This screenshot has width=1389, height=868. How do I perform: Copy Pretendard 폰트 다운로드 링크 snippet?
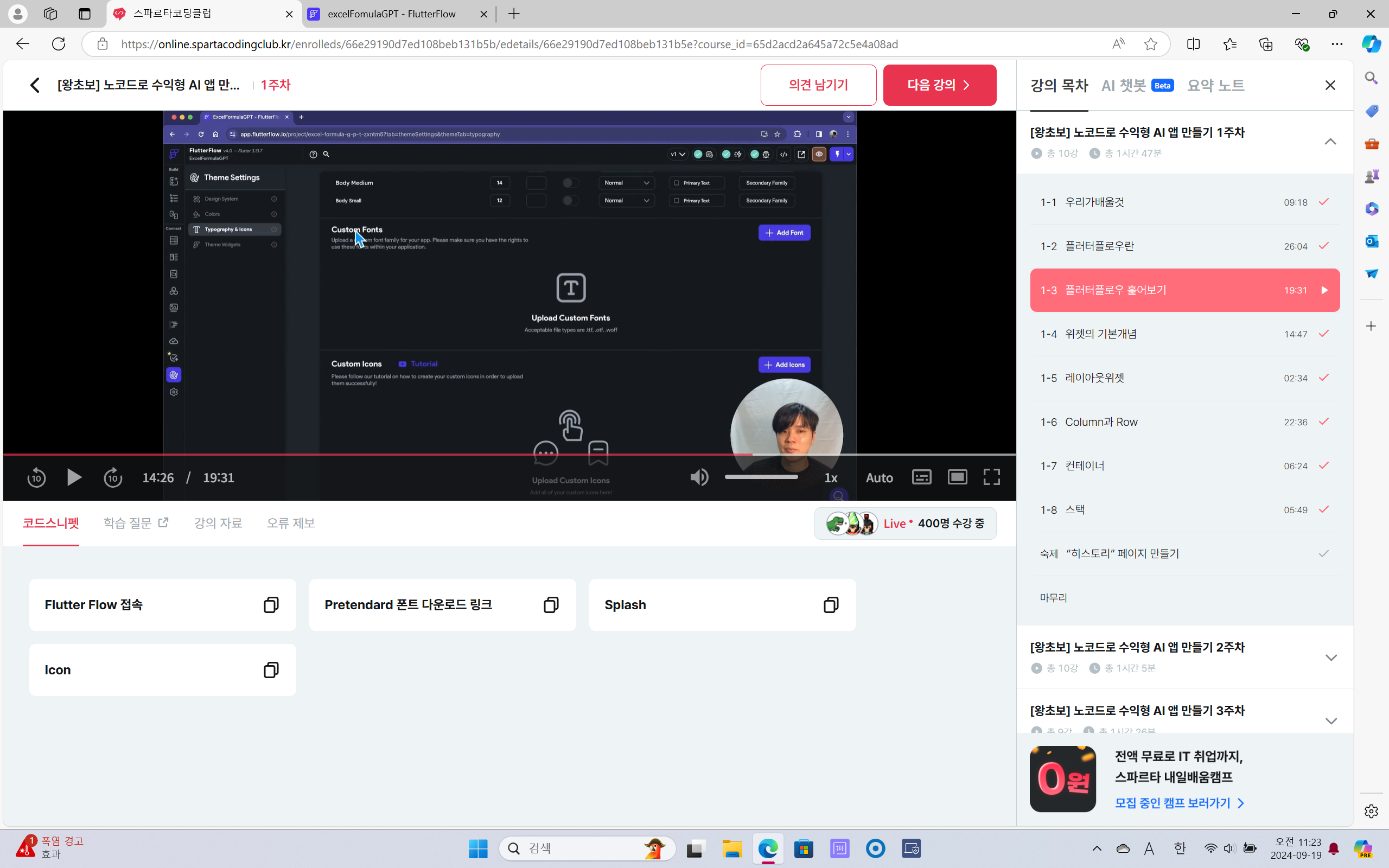pos(551,604)
